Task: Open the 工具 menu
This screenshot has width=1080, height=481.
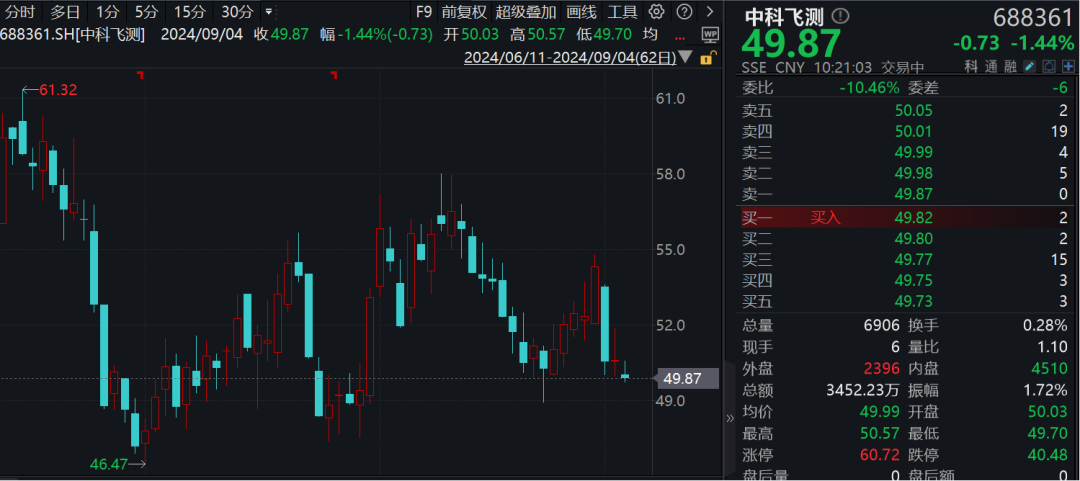Action: 622,12
